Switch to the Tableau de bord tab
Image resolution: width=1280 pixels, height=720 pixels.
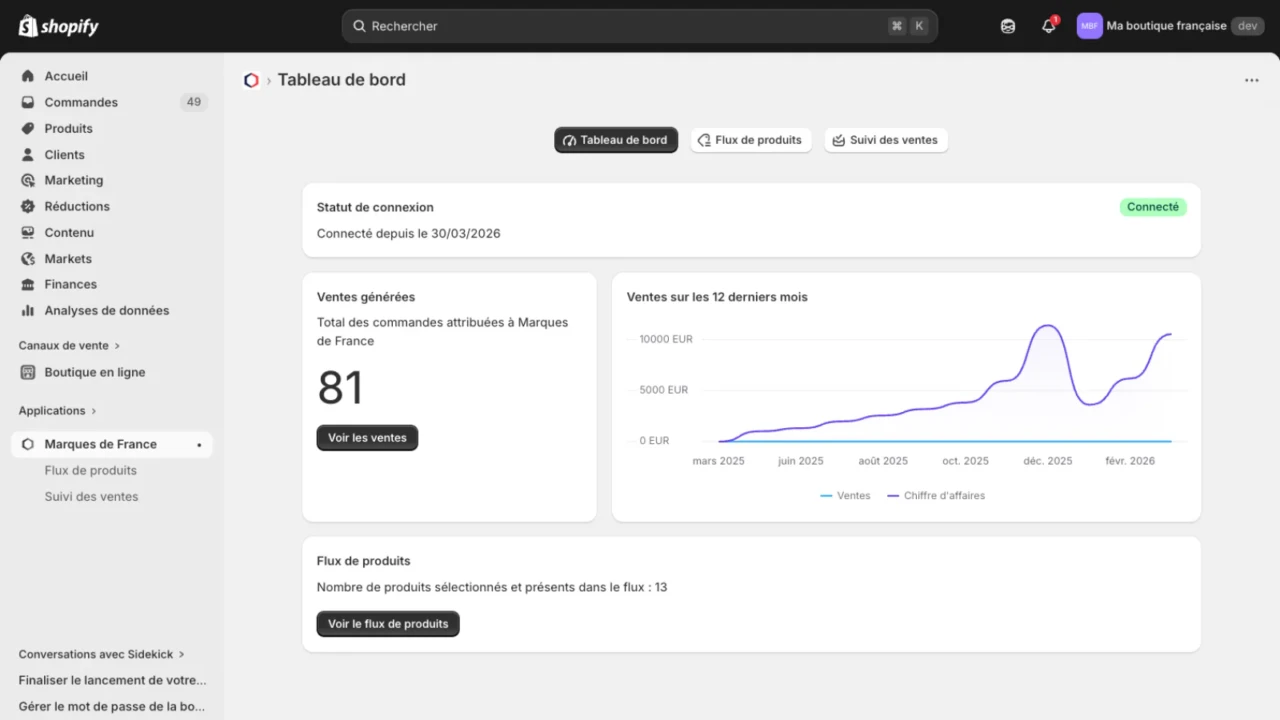(616, 140)
